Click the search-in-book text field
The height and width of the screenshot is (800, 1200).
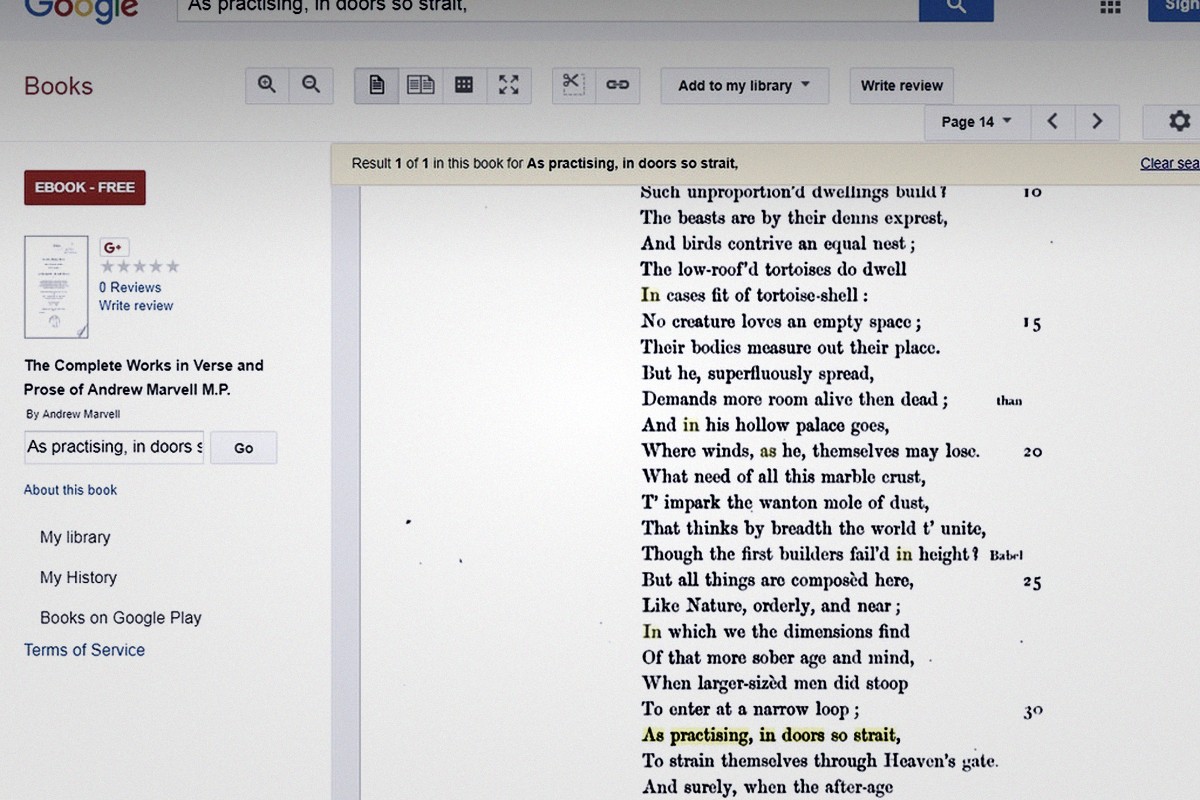pyautogui.click(x=114, y=447)
